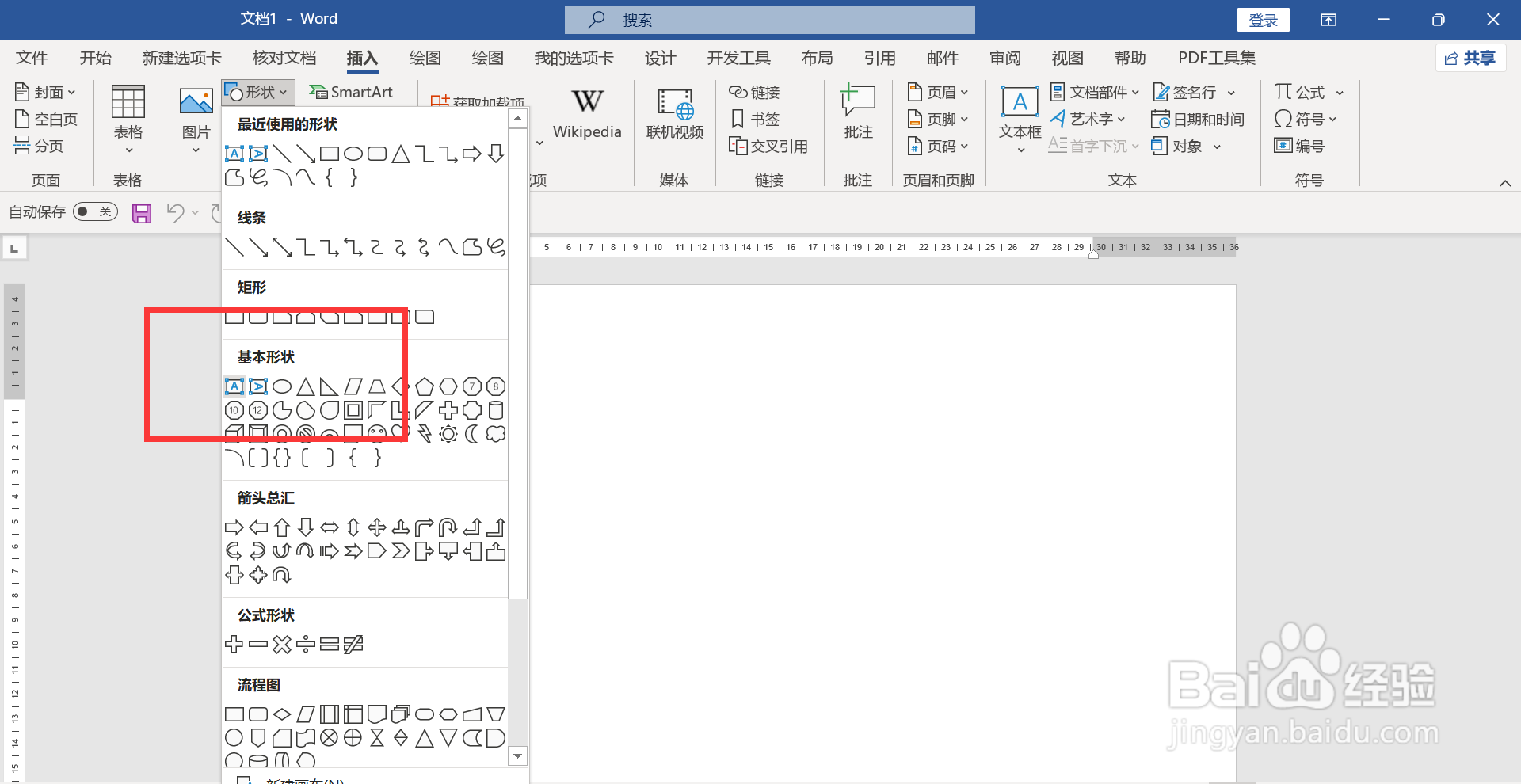1521x784 pixels.
Task: Expand the Page Number (页码) dropdown
Action: 938,147
